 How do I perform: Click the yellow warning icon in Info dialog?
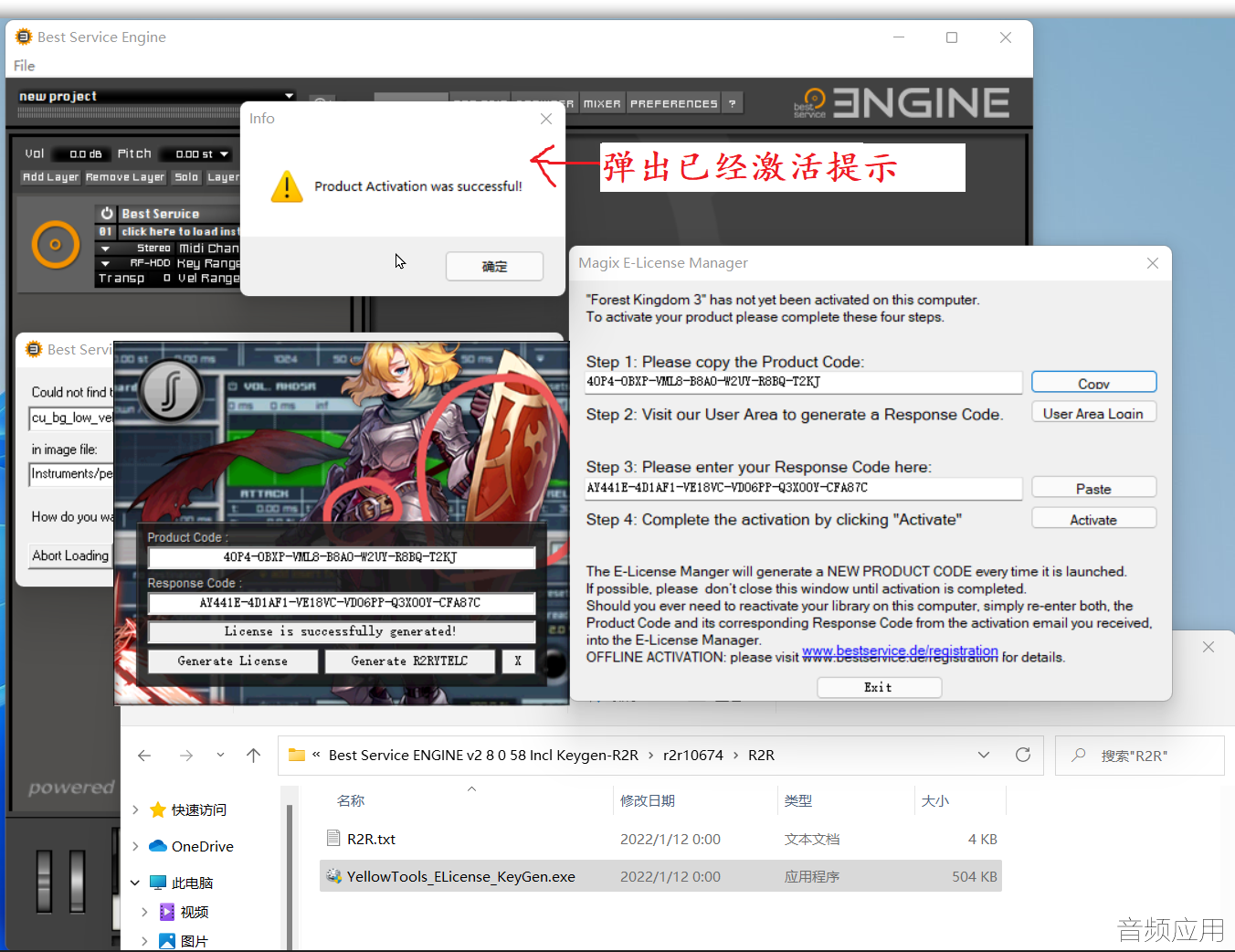click(287, 186)
